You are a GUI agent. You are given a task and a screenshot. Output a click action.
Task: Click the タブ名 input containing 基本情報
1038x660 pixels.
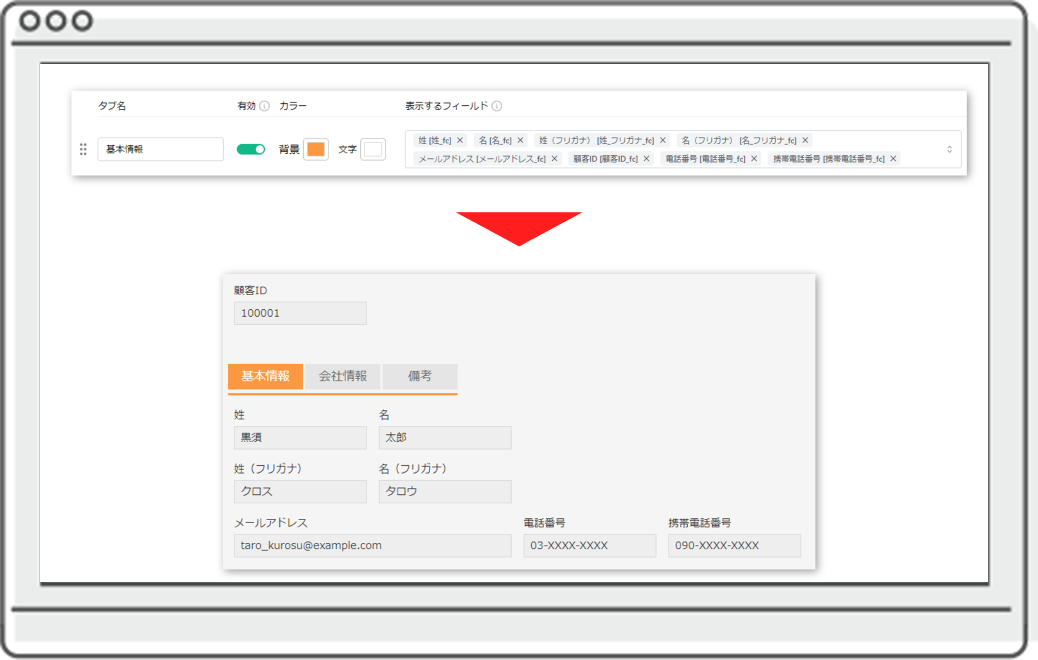[160, 149]
